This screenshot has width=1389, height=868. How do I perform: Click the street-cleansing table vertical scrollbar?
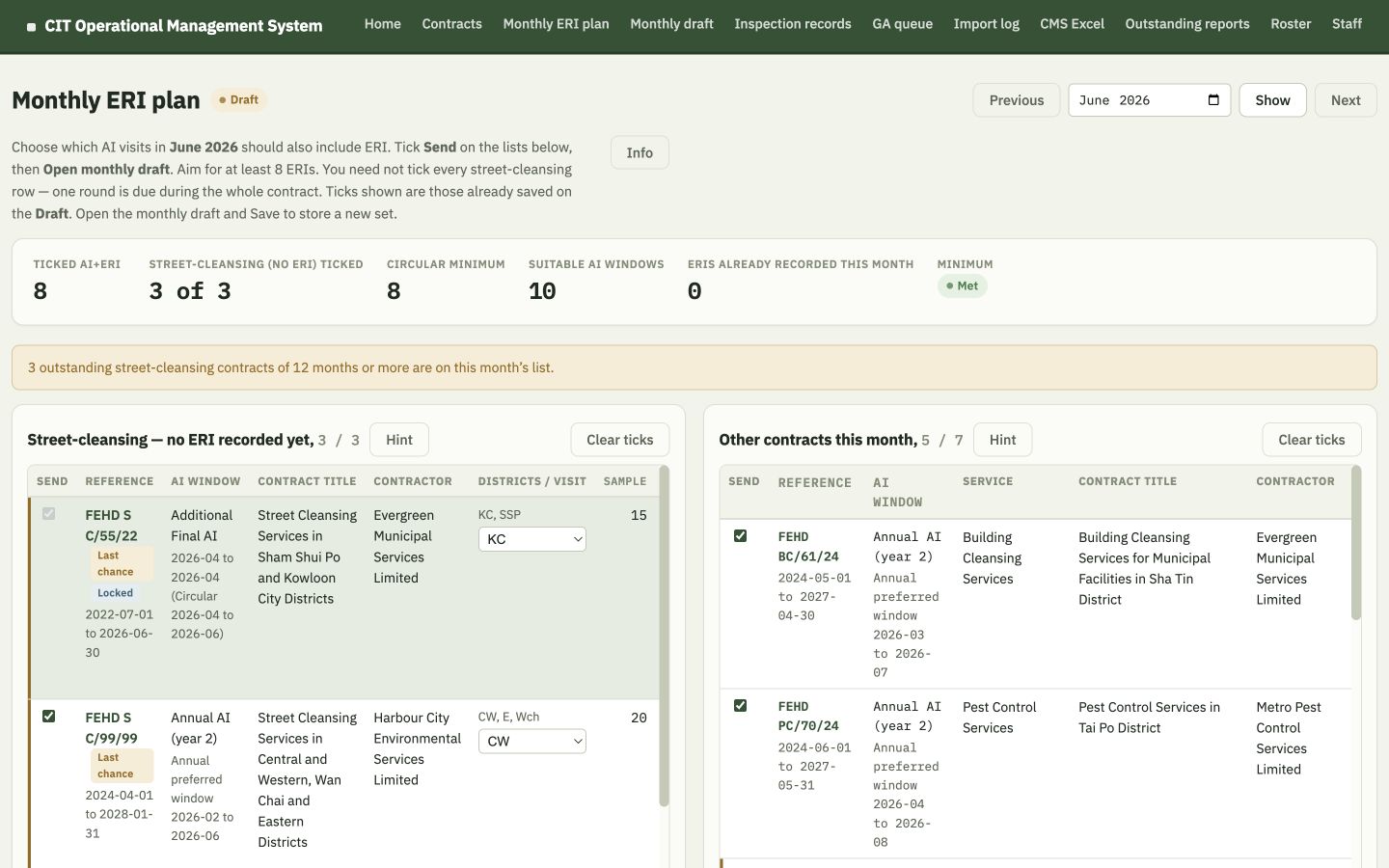pos(664,637)
